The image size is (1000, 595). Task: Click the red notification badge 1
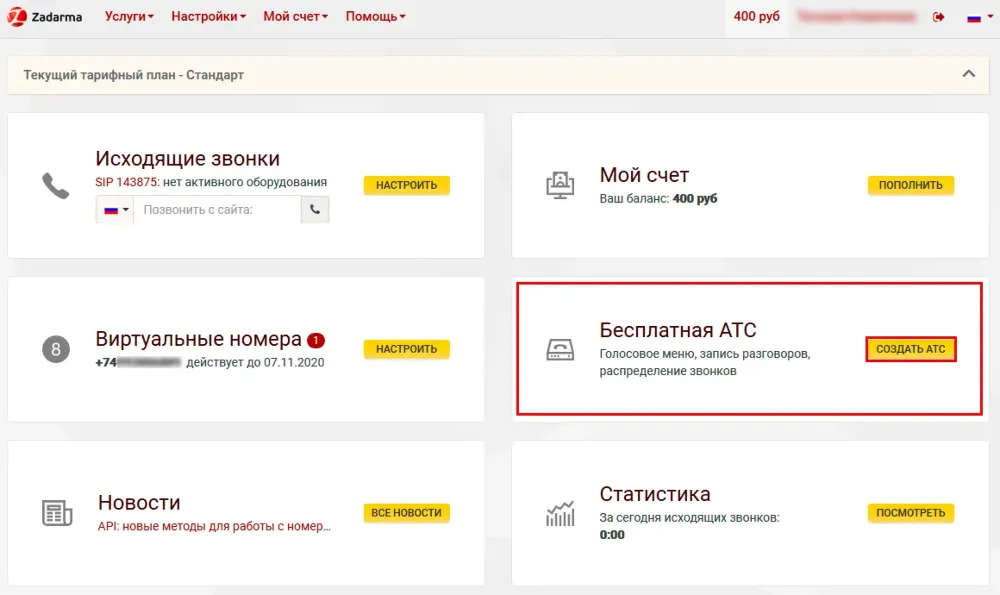pyautogui.click(x=316, y=341)
